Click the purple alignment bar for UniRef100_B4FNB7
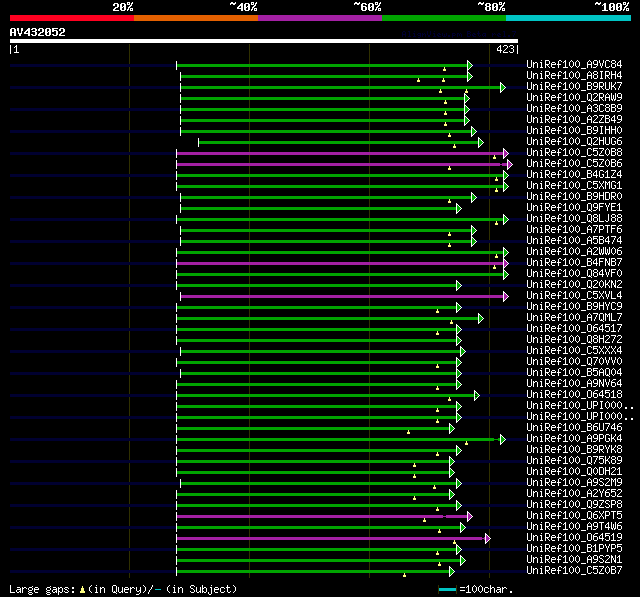 [x=340, y=264]
